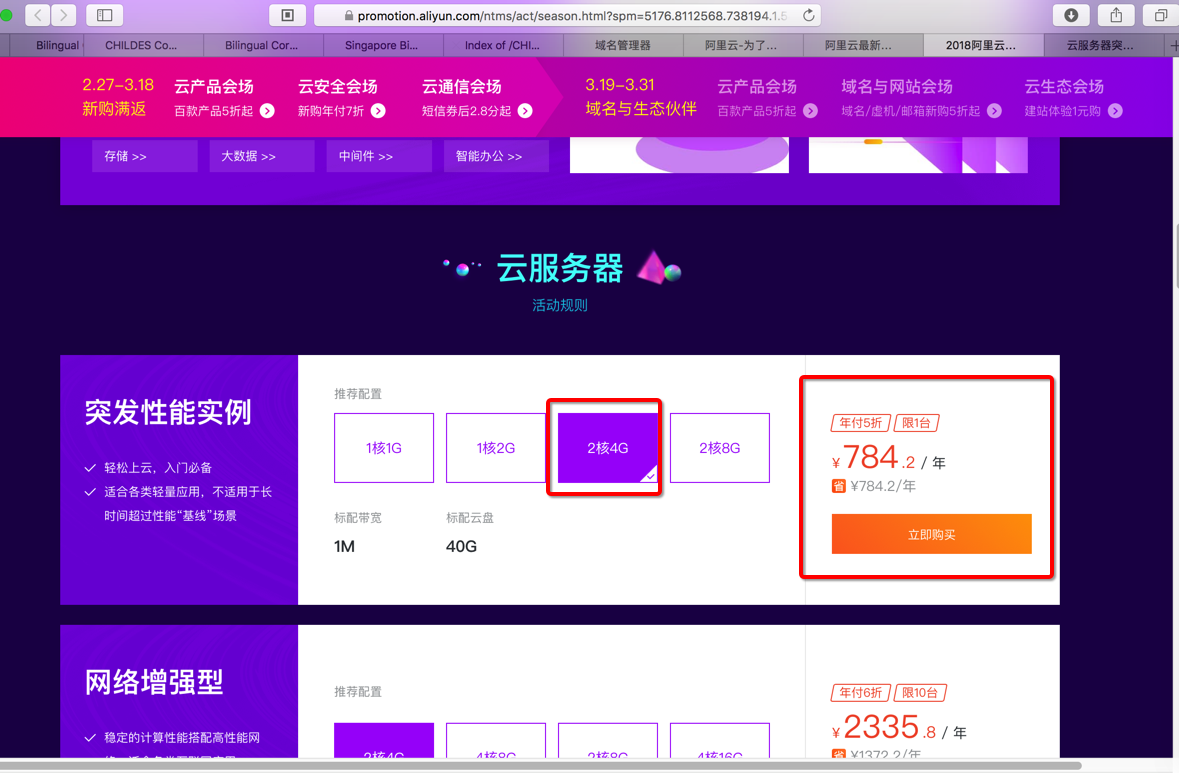Screen dimensions: 1179x774
Task: Open 域名与网站会场 in the banner
Action: tap(897, 87)
